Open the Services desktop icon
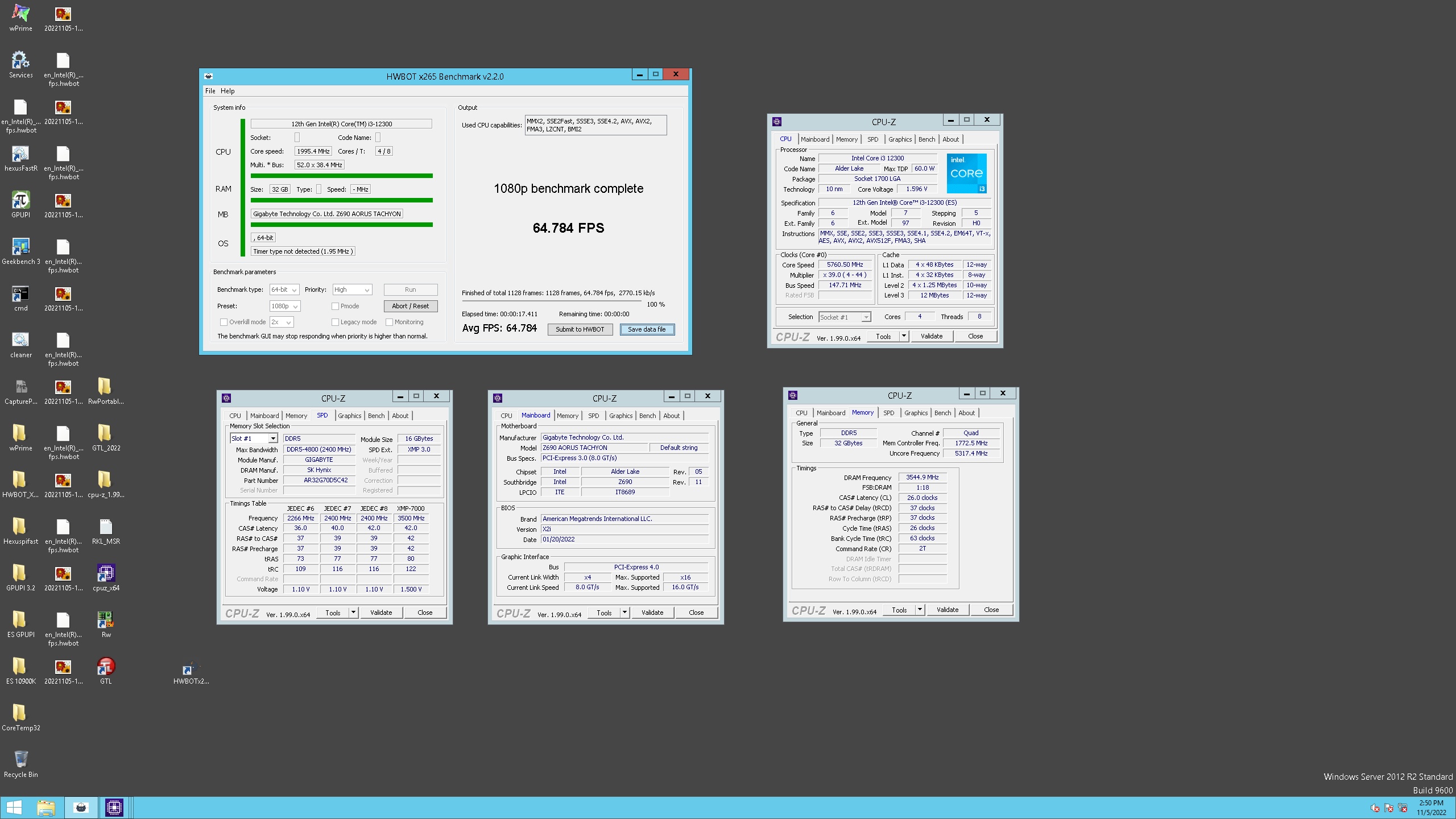Image resolution: width=1456 pixels, height=819 pixels. click(x=20, y=64)
